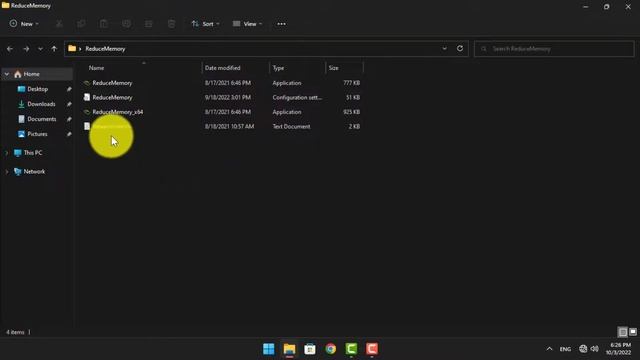Open the See more ellipsis menu
The height and width of the screenshot is (360, 640).
click(x=281, y=24)
